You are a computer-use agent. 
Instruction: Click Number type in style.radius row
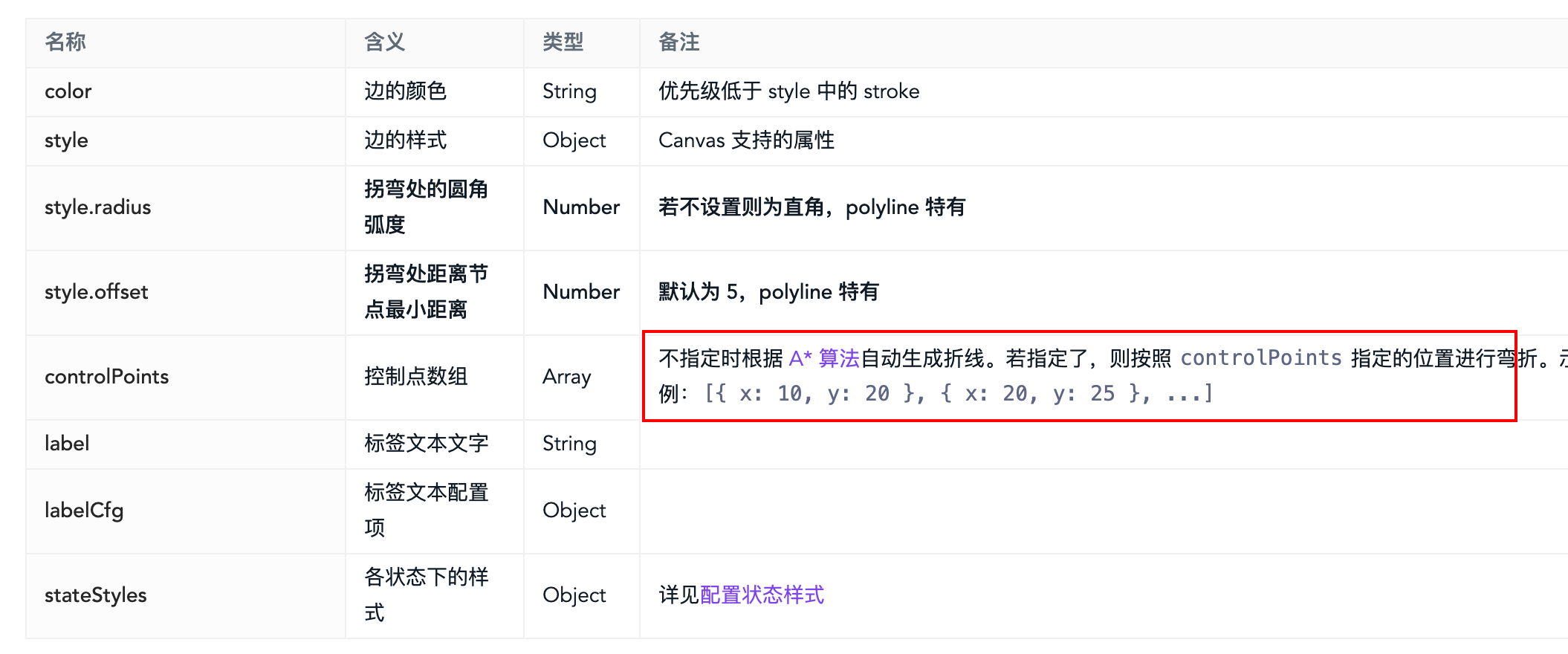coord(581,207)
